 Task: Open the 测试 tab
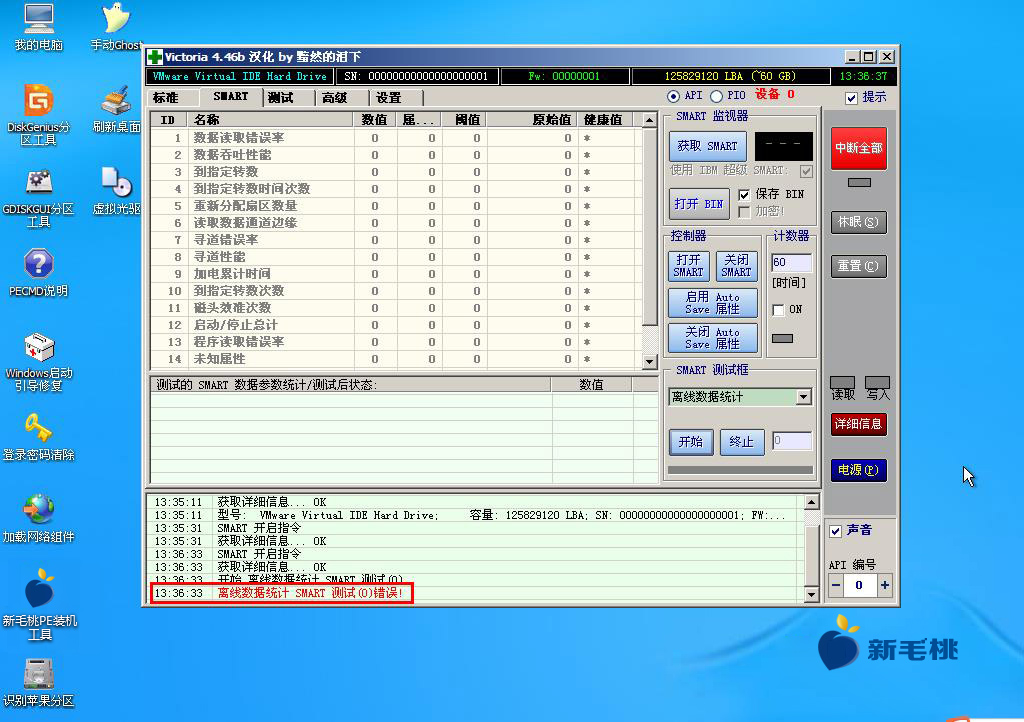(281, 98)
